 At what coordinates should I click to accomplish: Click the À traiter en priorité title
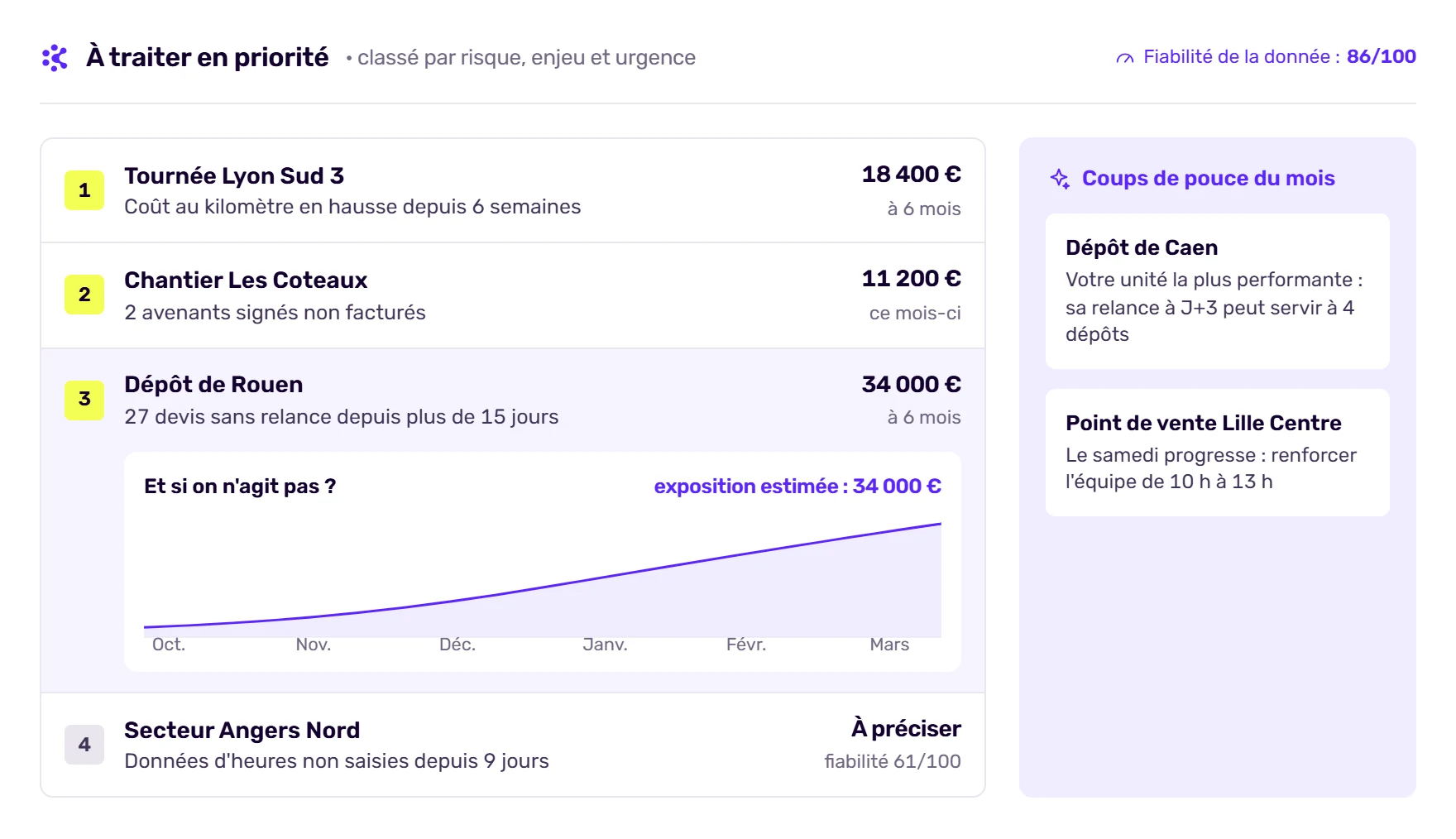(208, 57)
